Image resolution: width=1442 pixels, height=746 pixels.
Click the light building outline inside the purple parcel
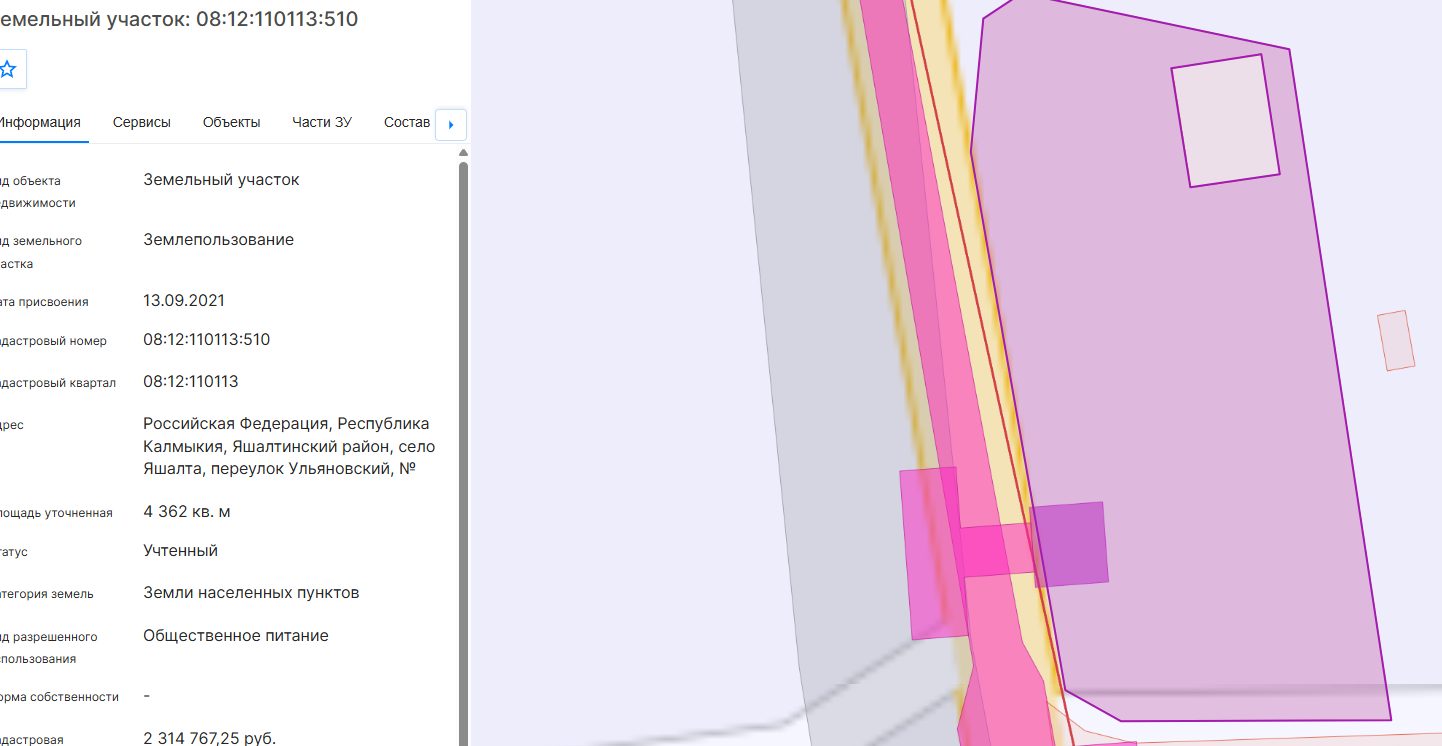[x=1225, y=120]
